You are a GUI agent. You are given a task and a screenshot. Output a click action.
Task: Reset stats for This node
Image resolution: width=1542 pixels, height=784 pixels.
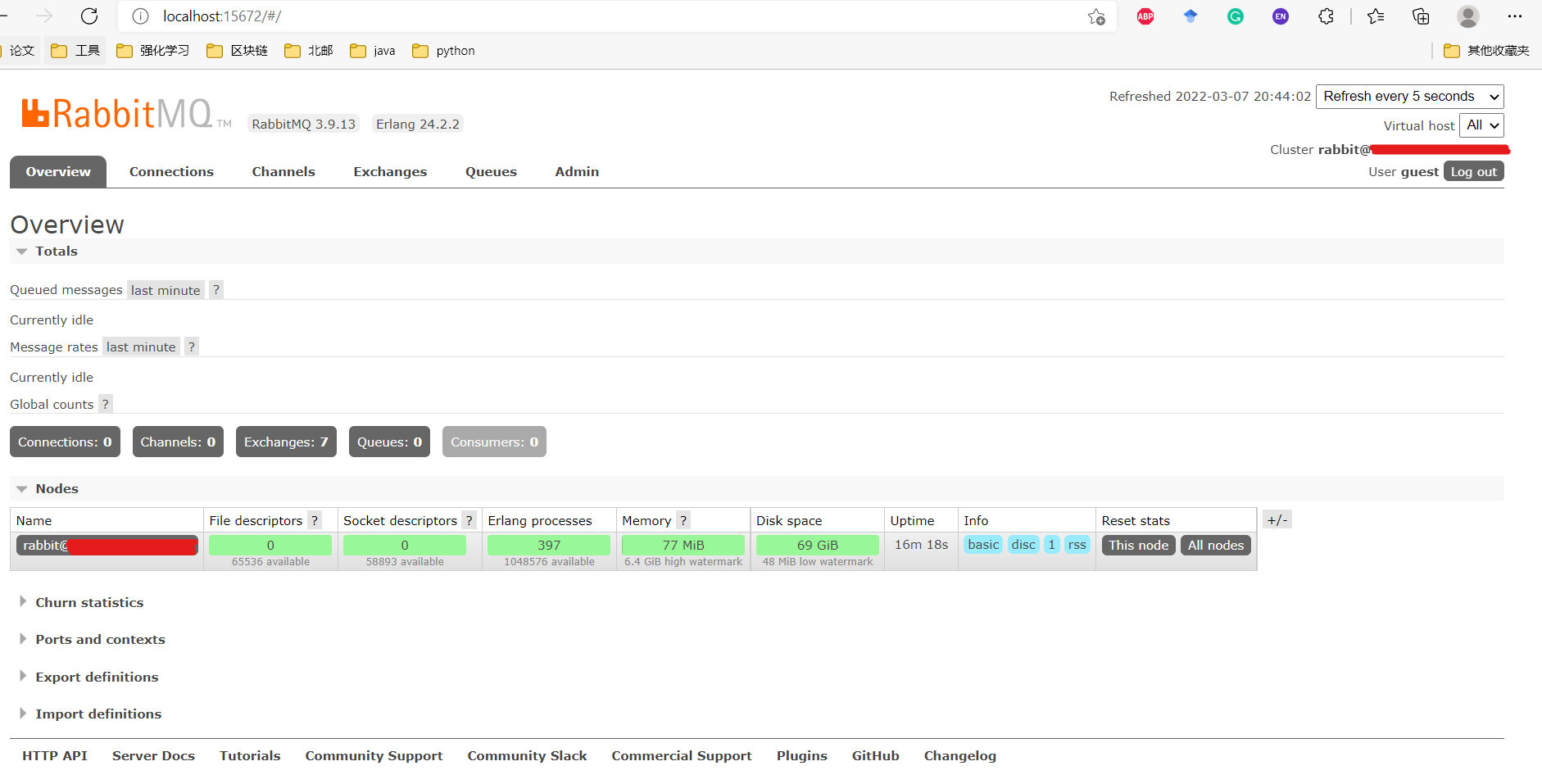(1139, 546)
